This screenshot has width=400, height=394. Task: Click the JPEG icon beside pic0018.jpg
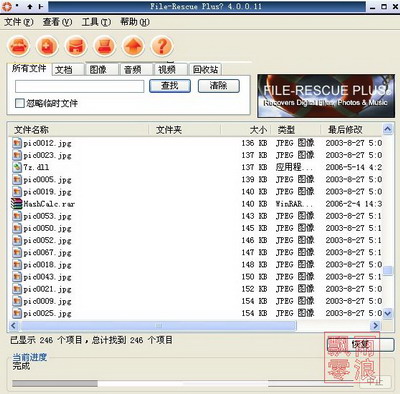pyautogui.click(x=17, y=264)
